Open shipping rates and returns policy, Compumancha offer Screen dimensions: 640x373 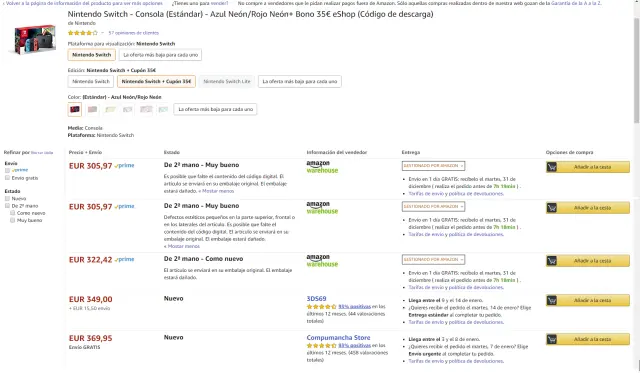[x=456, y=361]
